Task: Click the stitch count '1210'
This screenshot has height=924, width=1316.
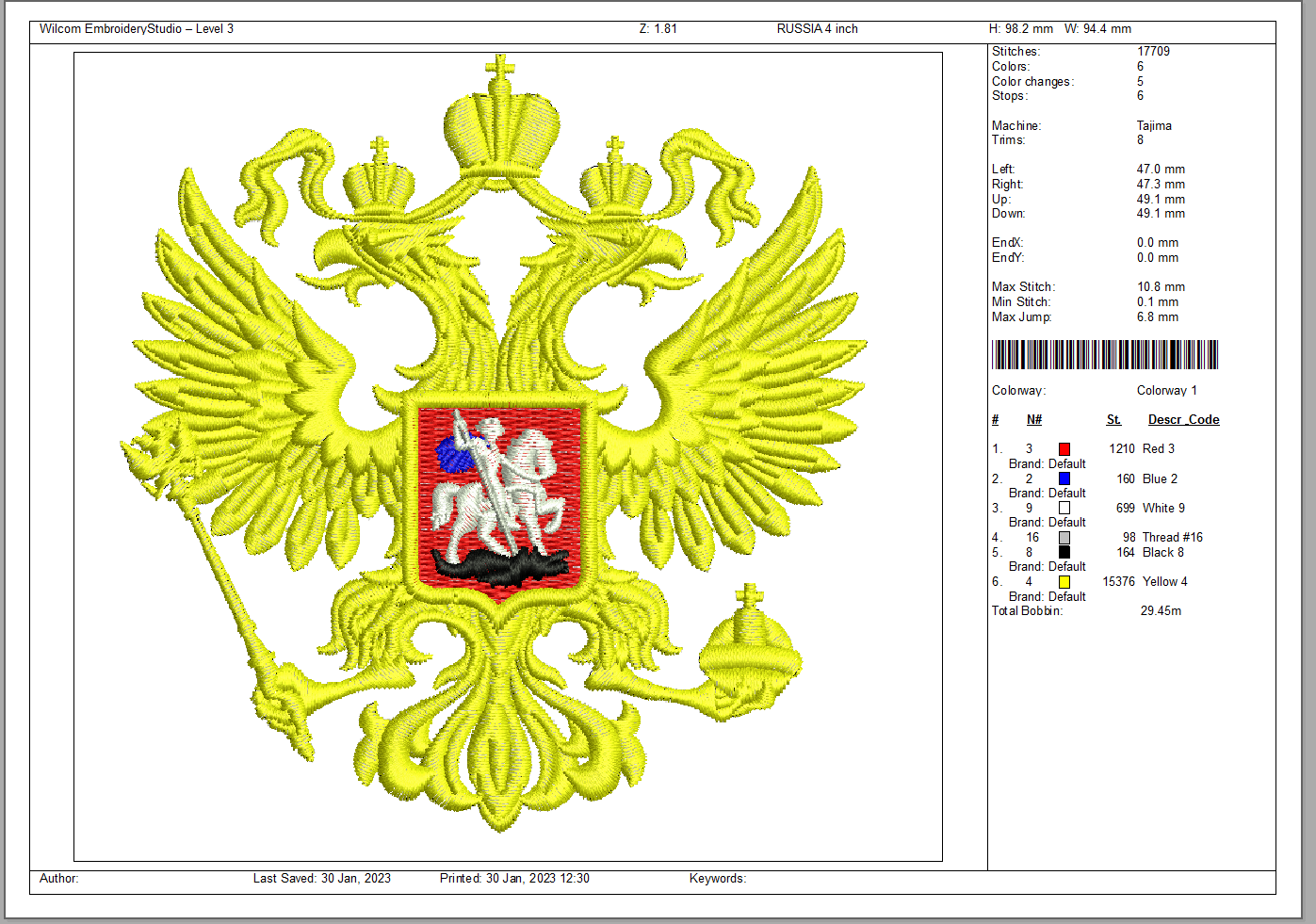Action: pos(1122,449)
